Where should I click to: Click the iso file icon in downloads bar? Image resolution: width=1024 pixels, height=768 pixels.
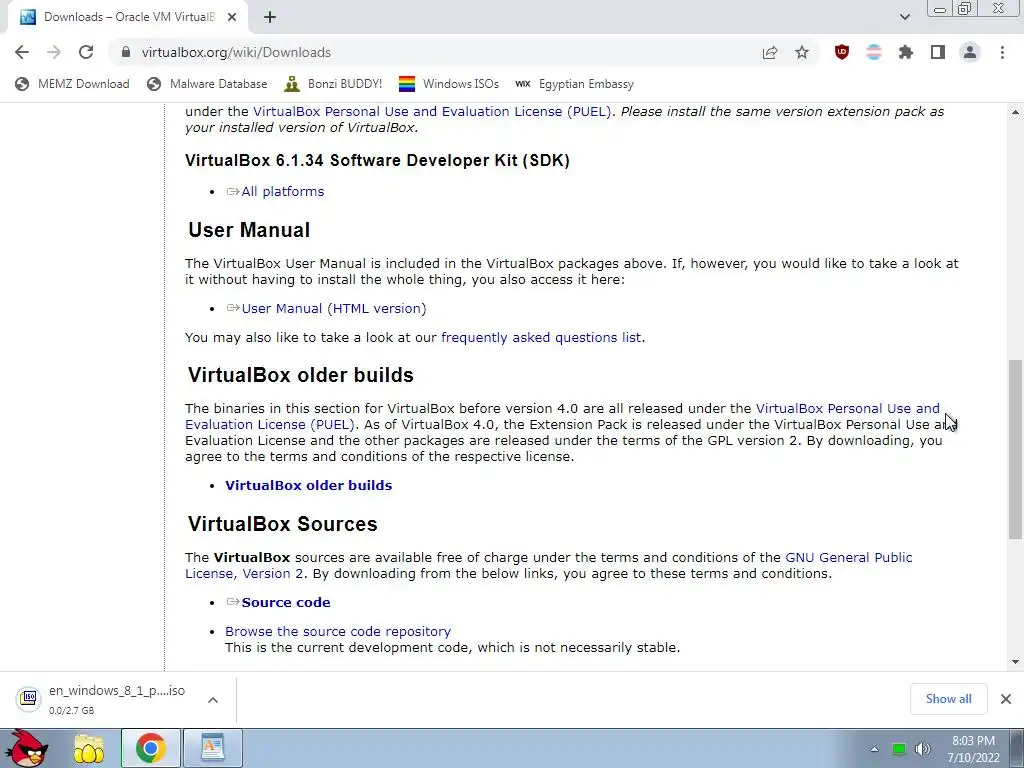tap(29, 699)
